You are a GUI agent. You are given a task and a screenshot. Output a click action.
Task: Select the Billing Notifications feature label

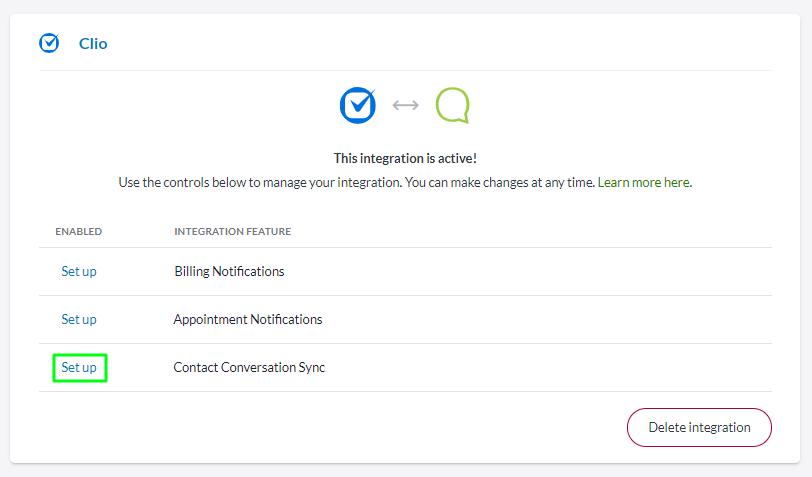(x=229, y=271)
